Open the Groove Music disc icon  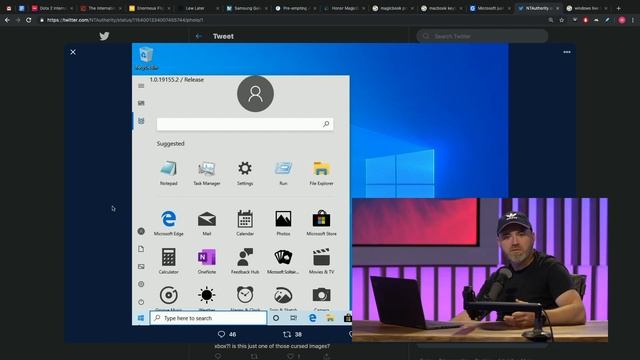click(x=169, y=295)
